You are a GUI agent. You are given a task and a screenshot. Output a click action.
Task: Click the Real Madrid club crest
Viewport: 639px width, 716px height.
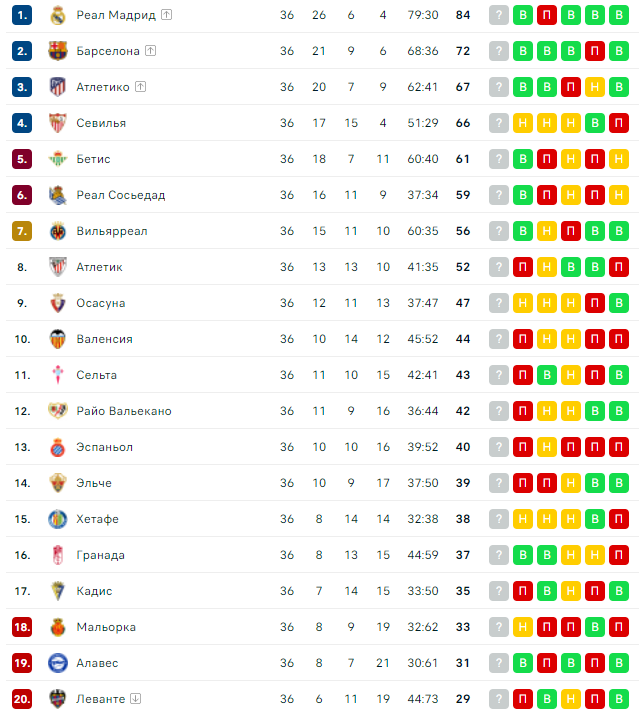pyautogui.click(x=58, y=15)
